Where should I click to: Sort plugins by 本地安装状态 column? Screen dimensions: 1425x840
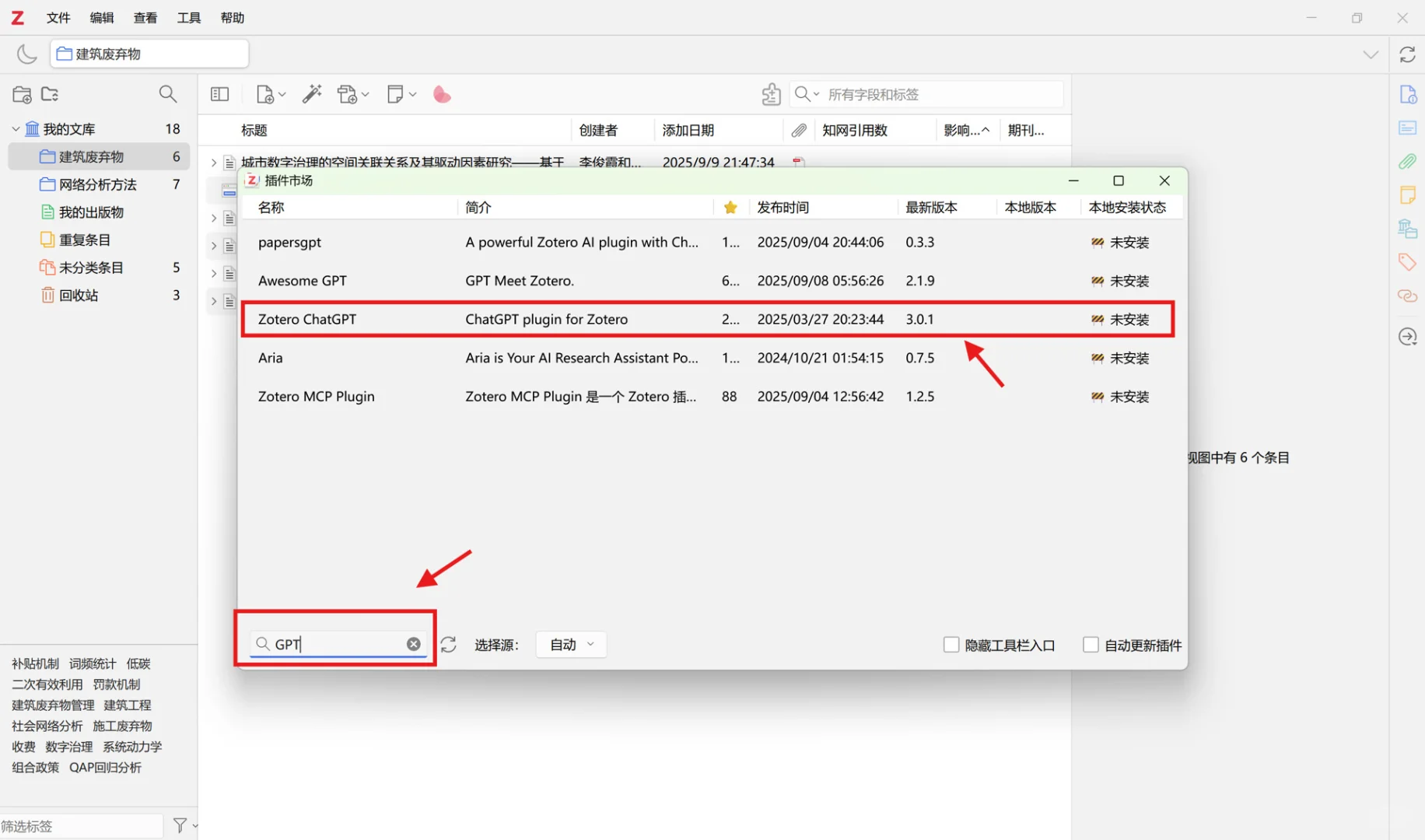[1127, 208]
